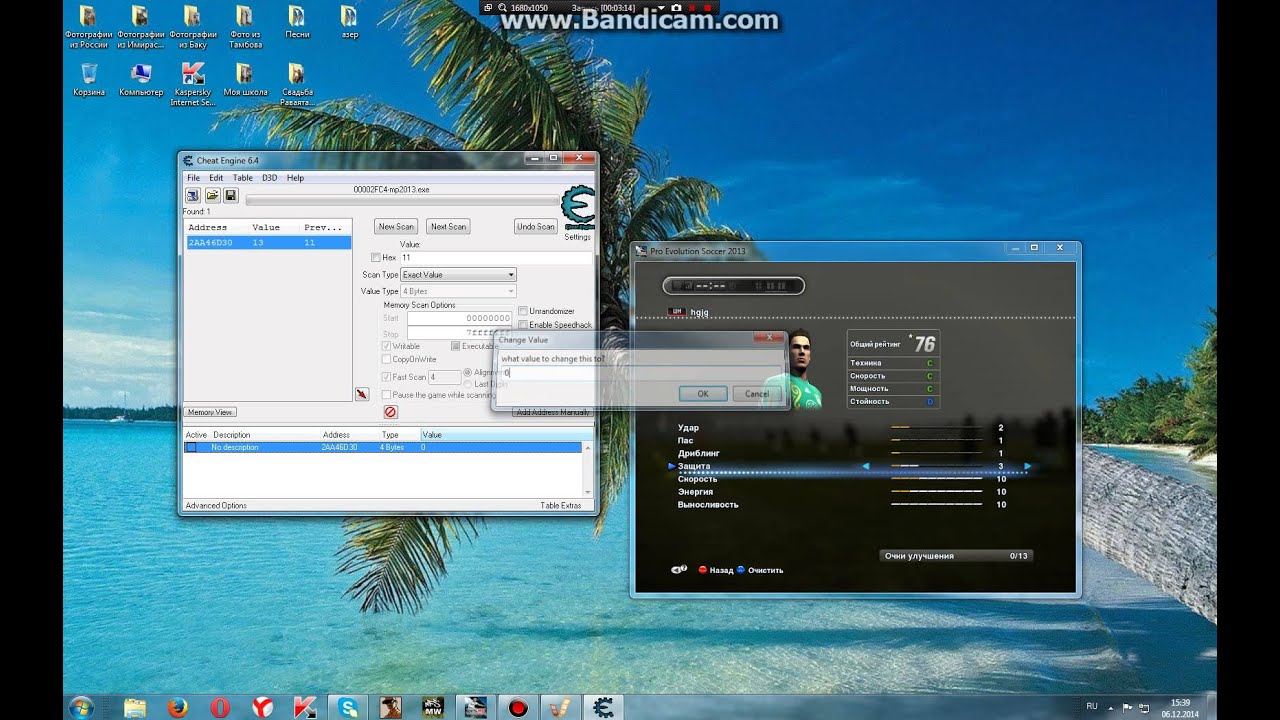Toggle Pause the game while scanning
Image resolution: width=1280 pixels, height=720 pixels.
click(386, 395)
